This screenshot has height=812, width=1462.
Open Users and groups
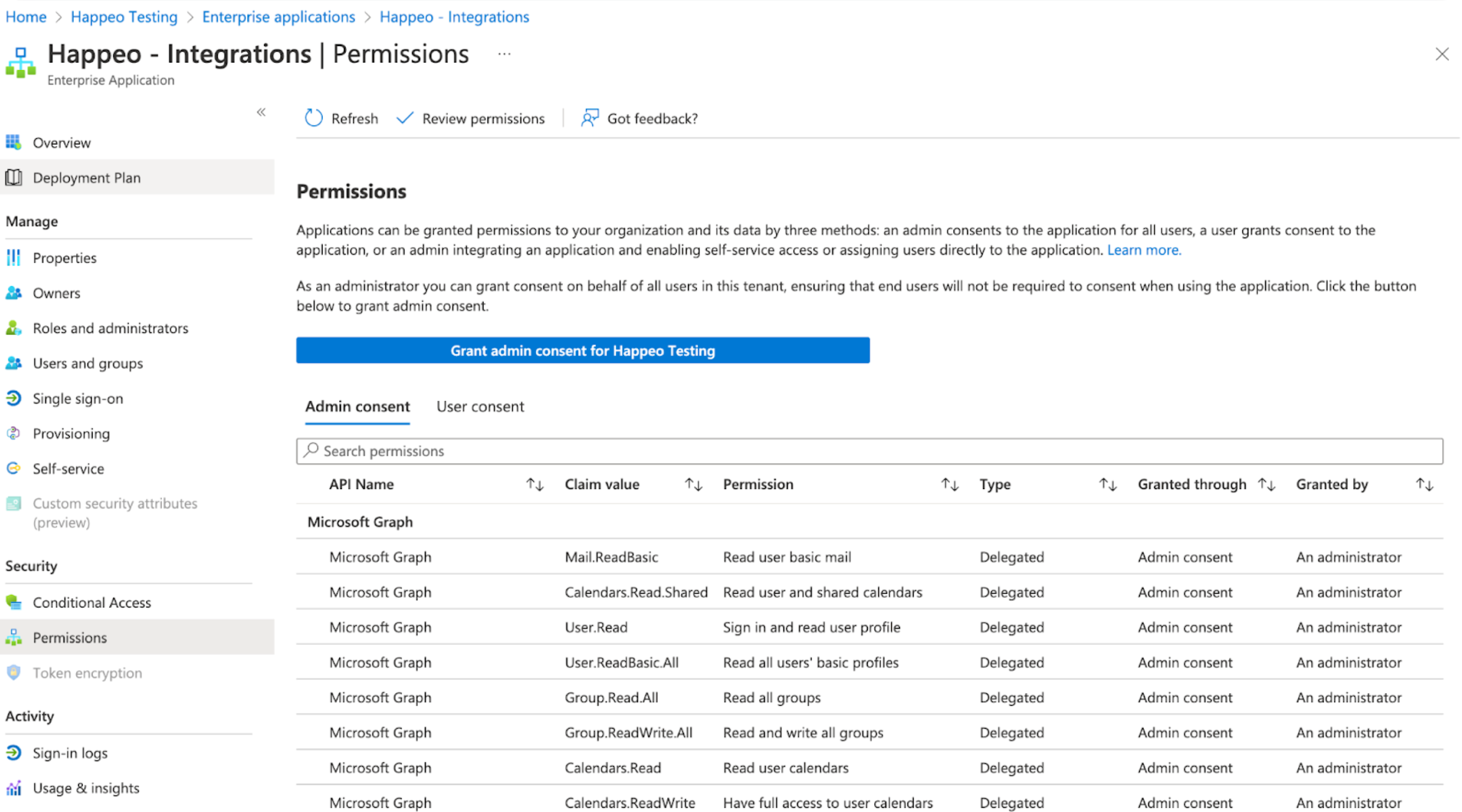pyautogui.click(x=88, y=363)
